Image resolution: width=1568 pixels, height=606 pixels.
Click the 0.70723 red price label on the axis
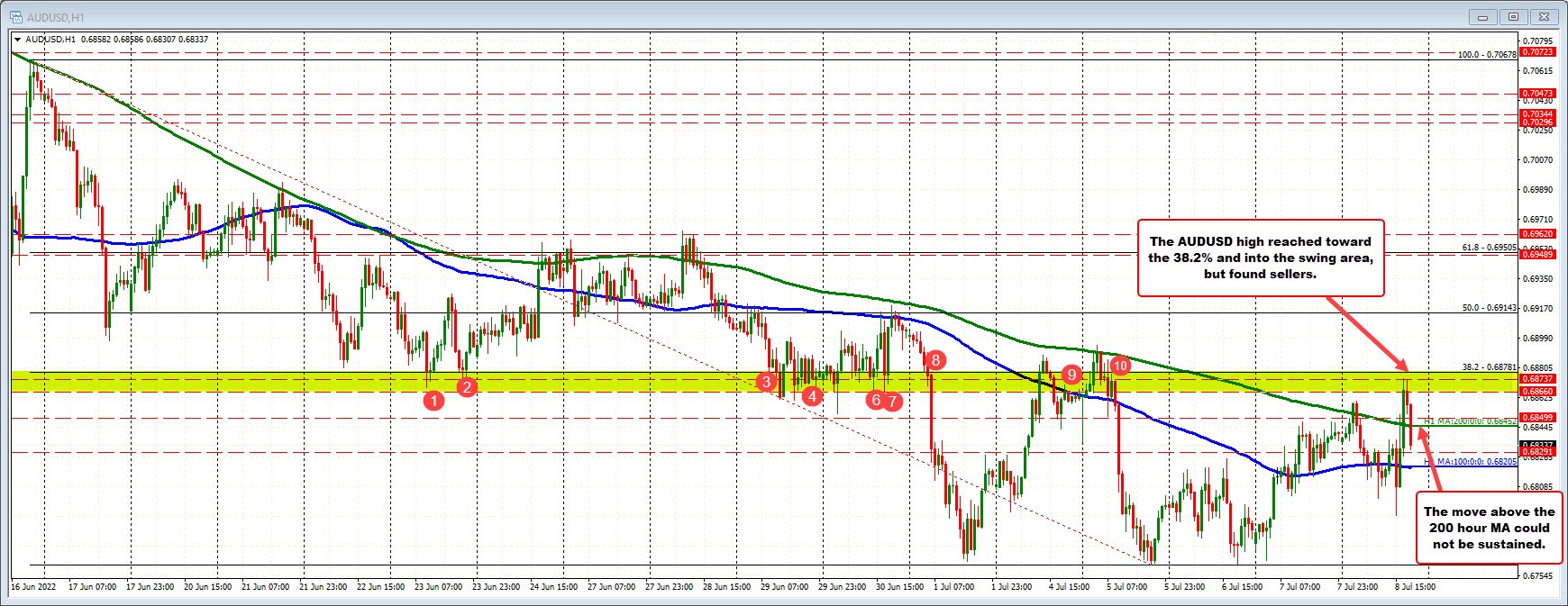pos(1537,52)
